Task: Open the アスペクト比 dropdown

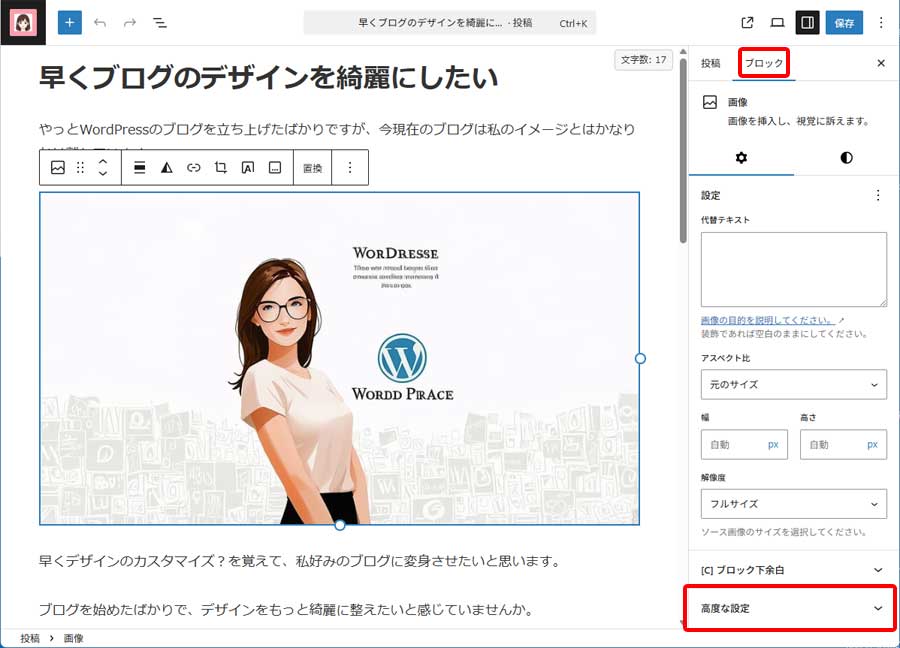Action: [793, 384]
